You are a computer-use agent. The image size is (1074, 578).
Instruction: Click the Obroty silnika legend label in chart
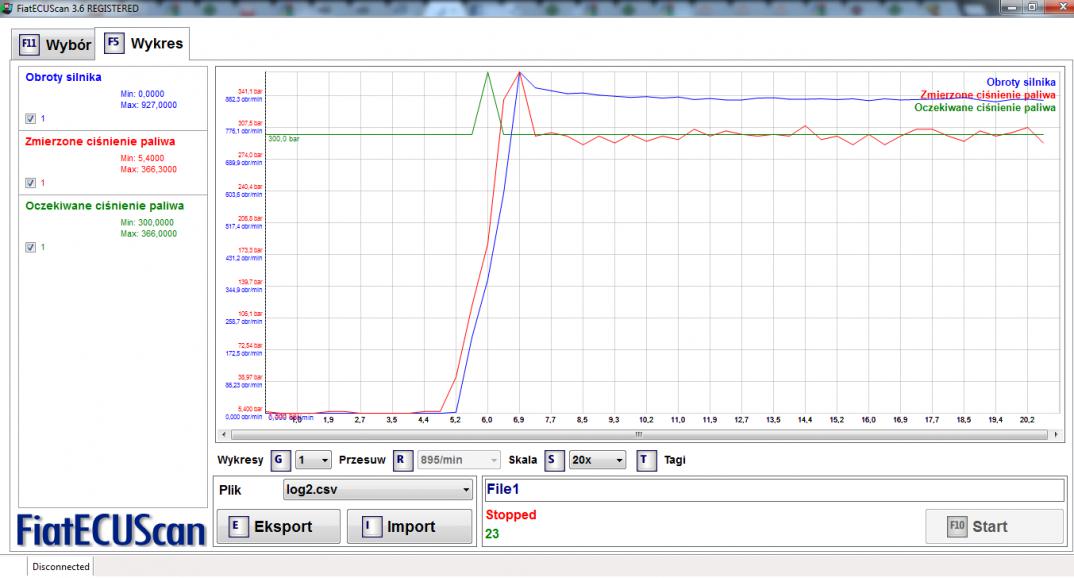(1021, 82)
